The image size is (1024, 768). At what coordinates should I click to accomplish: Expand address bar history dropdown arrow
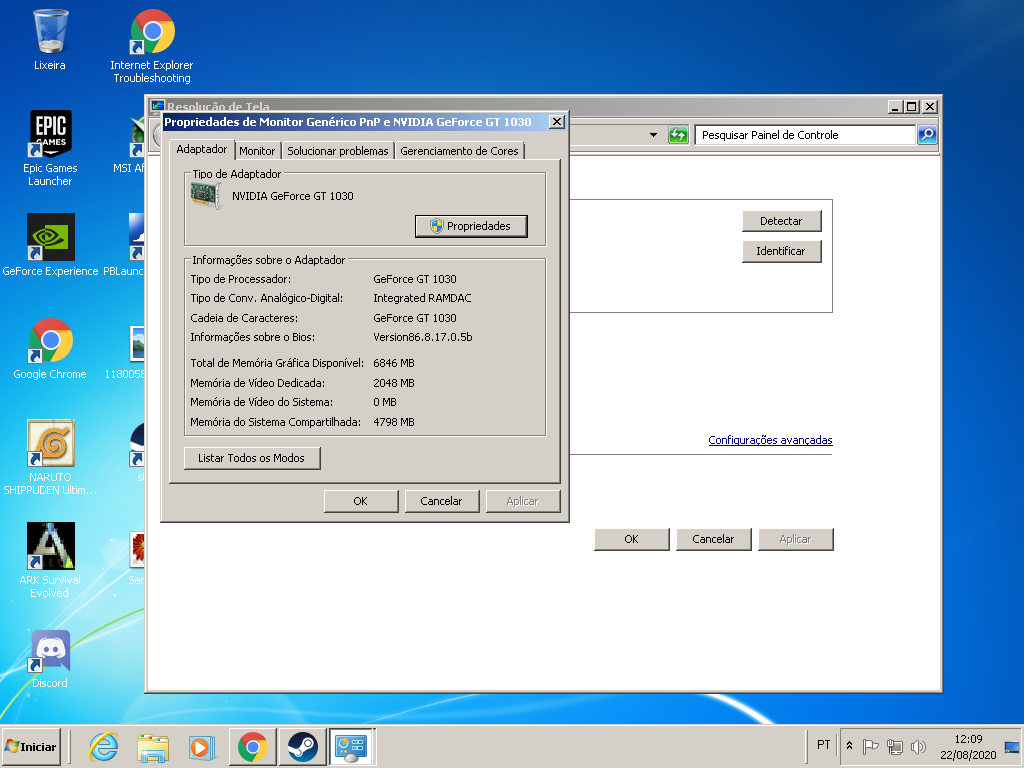click(x=653, y=135)
